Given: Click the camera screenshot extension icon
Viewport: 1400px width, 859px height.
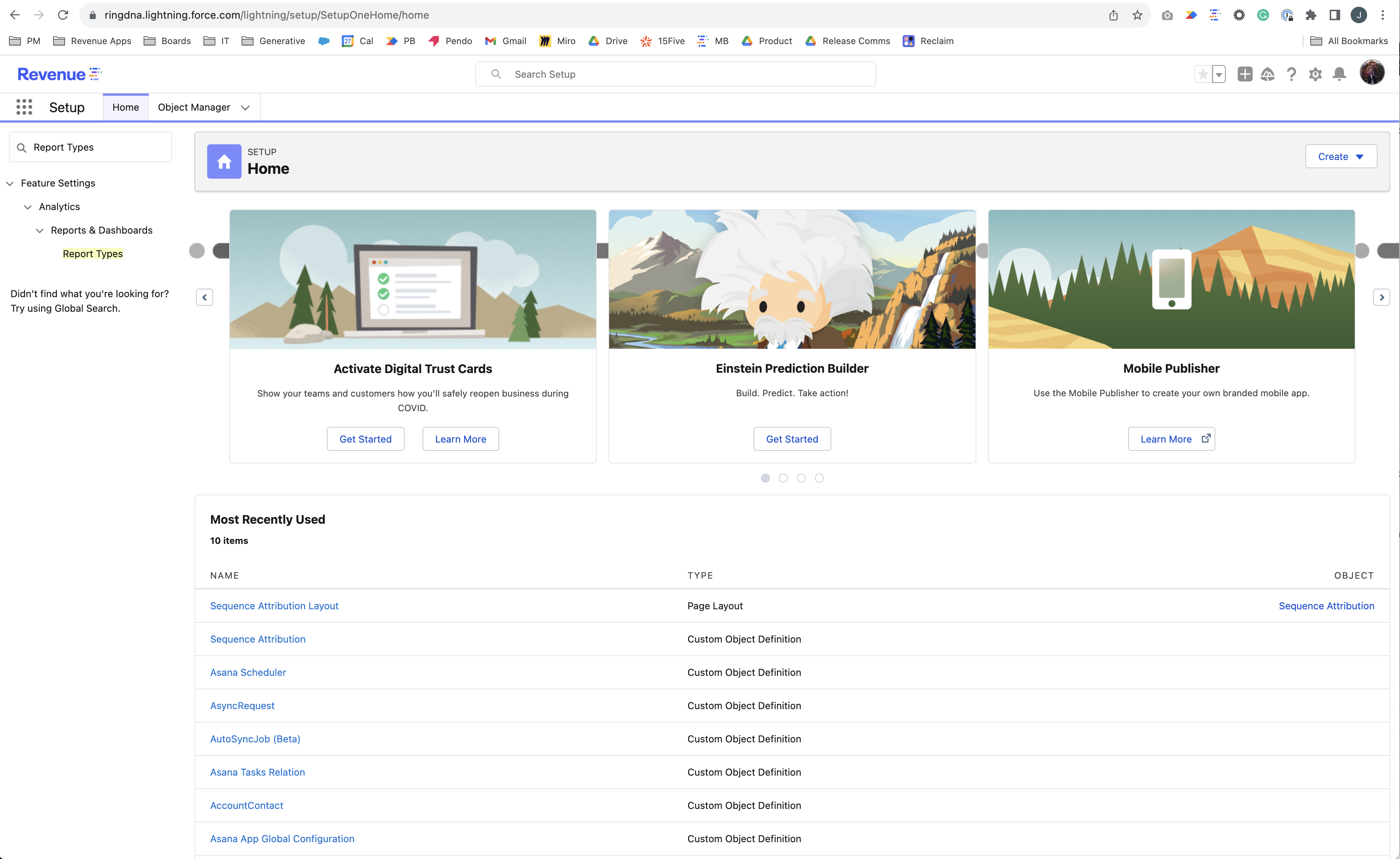Looking at the screenshot, I should pyautogui.click(x=1167, y=15).
